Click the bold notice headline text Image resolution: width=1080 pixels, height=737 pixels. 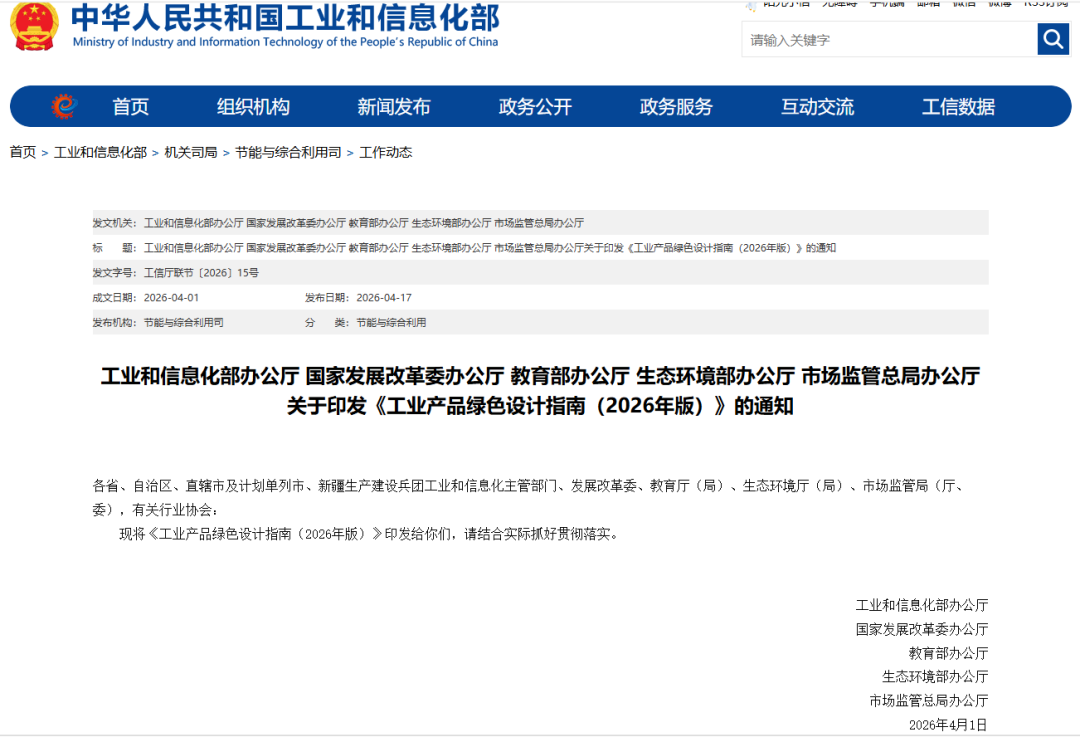540,391
